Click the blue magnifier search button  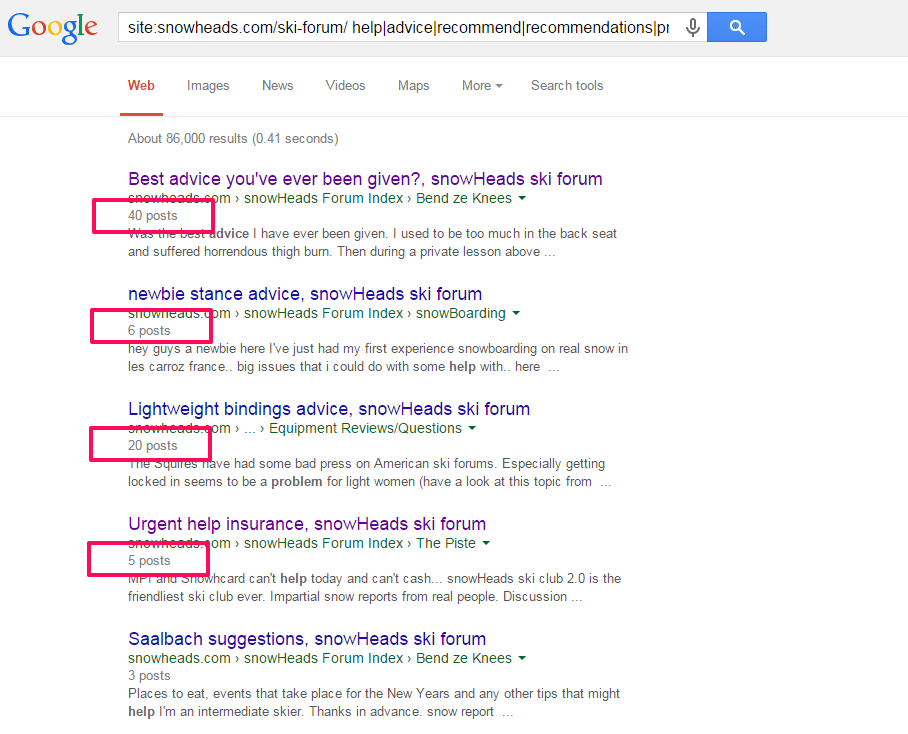[737, 27]
